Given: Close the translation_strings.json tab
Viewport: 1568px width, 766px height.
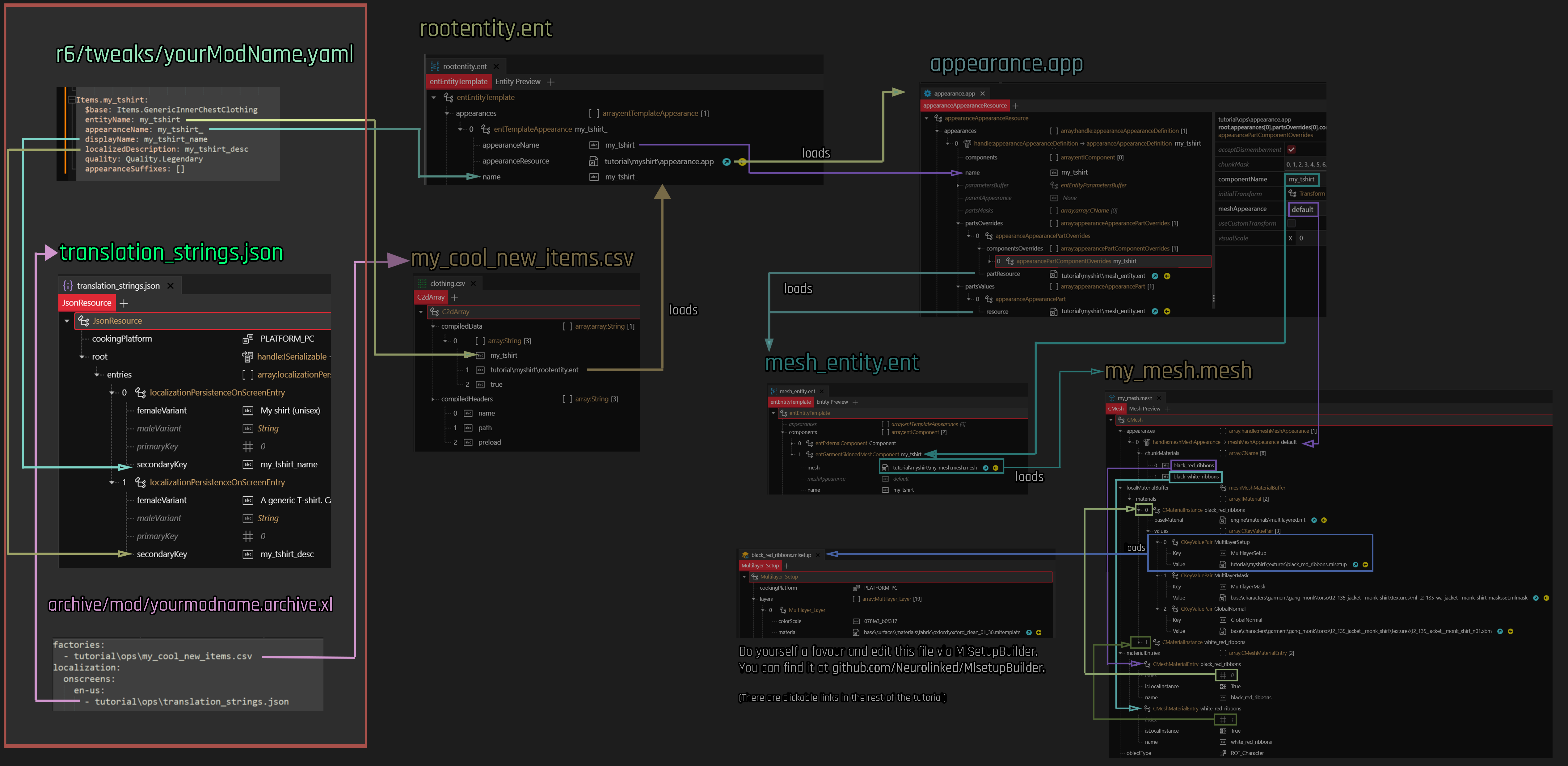Looking at the screenshot, I should click(x=171, y=286).
